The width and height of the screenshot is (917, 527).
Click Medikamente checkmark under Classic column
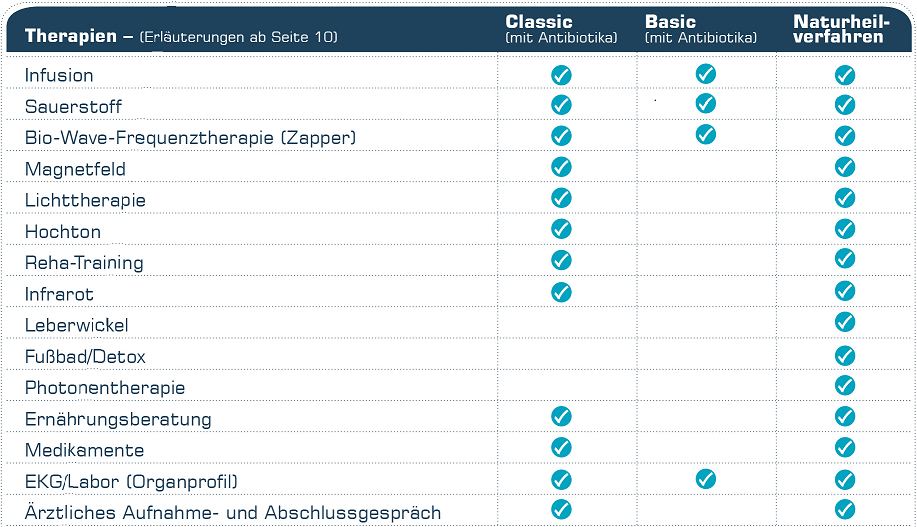tap(561, 447)
